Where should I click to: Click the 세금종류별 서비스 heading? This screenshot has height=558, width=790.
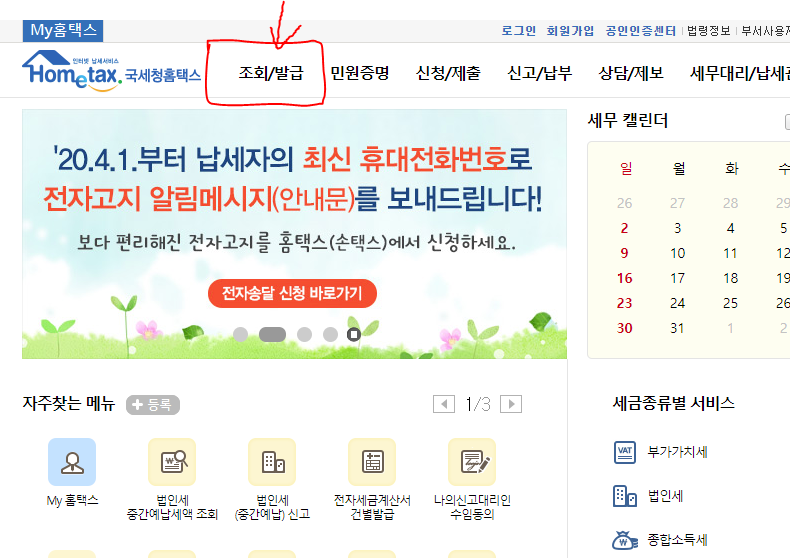coord(674,403)
